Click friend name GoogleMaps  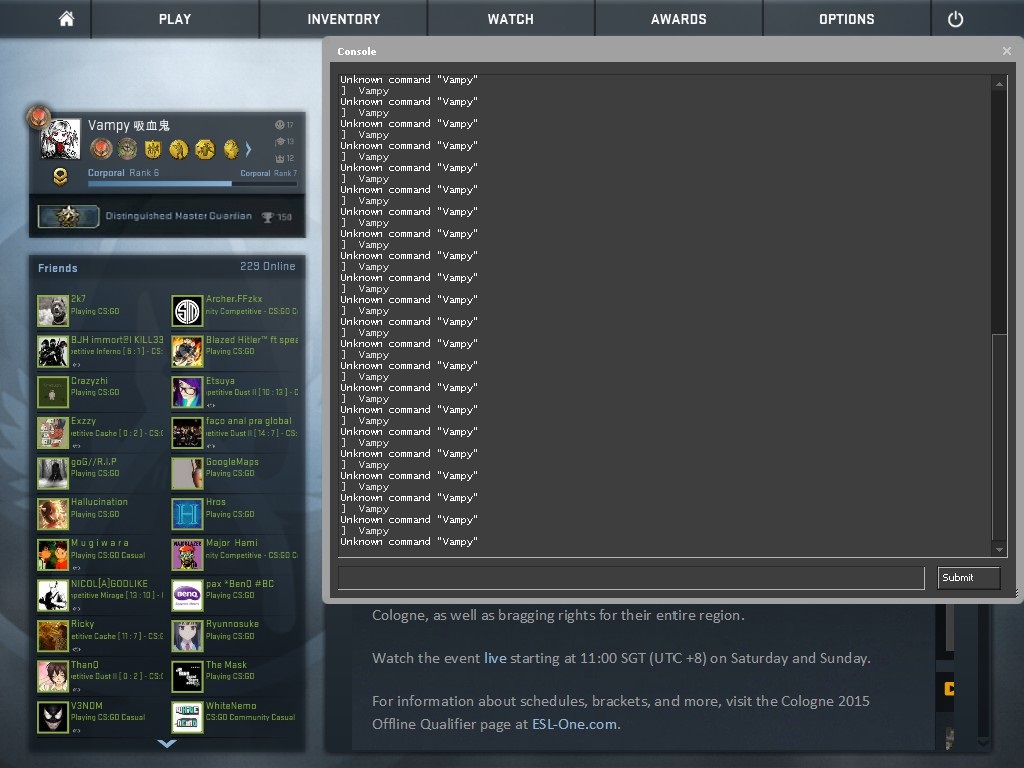click(x=232, y=462)
